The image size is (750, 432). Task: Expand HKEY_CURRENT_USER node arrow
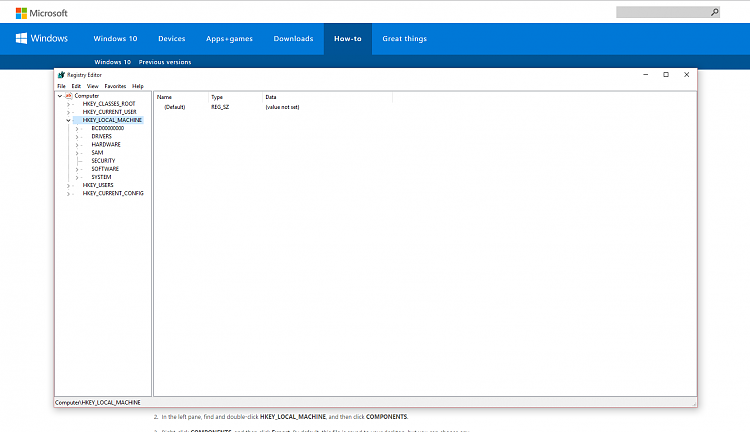[x=68, y=112]
